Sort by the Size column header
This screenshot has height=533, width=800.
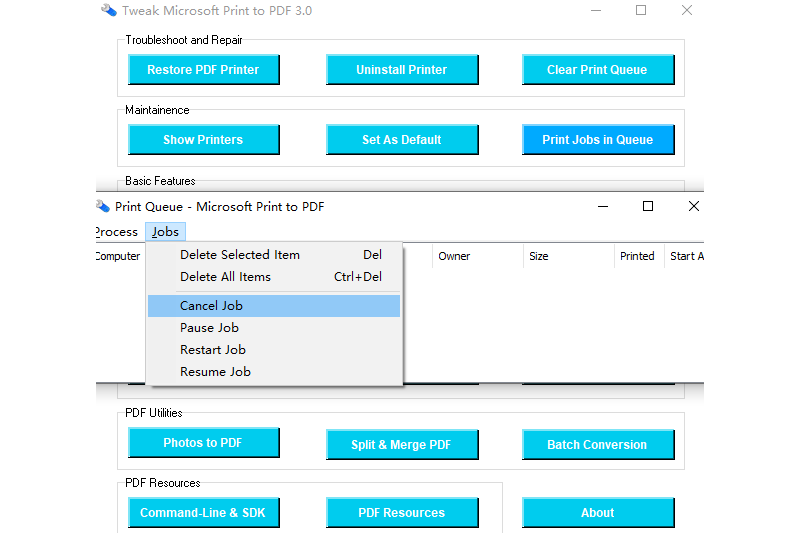coord(568,256)
